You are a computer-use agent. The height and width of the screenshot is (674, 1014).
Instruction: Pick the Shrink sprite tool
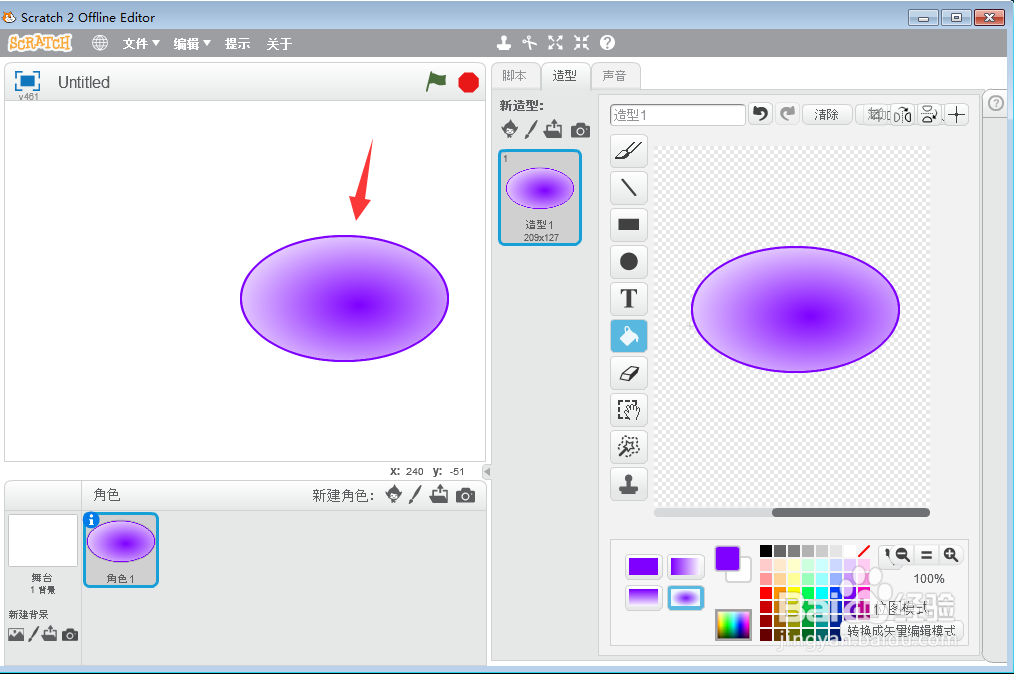click(x=581, y=43)
